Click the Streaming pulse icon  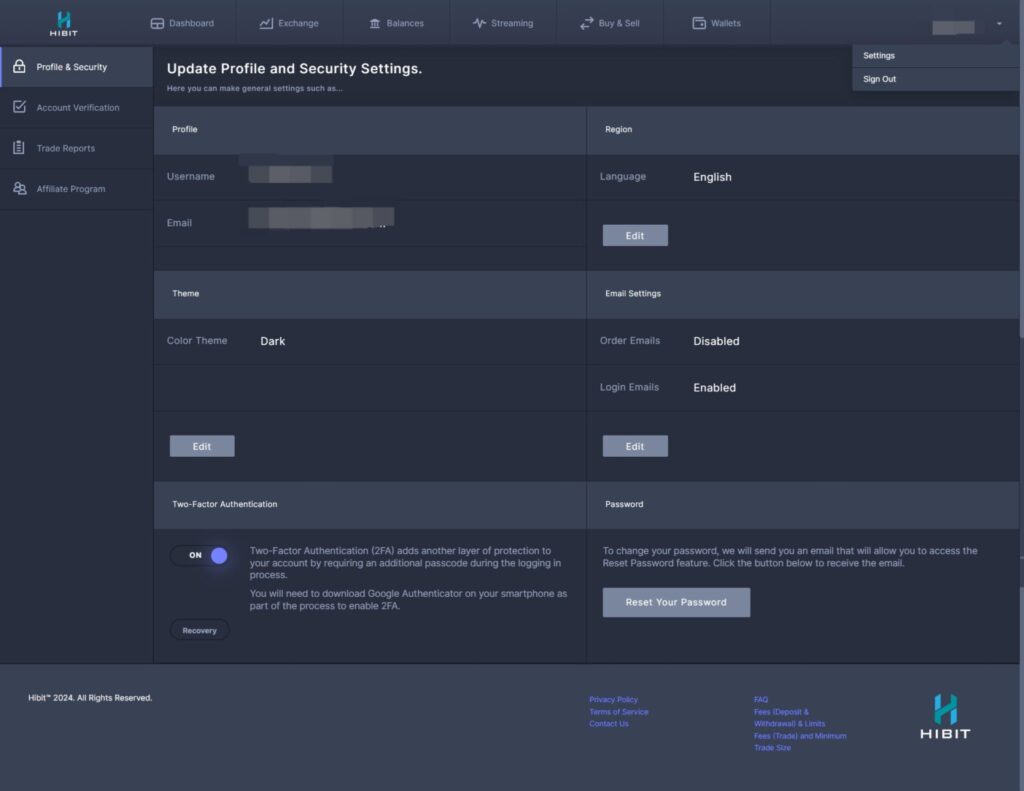479,23
